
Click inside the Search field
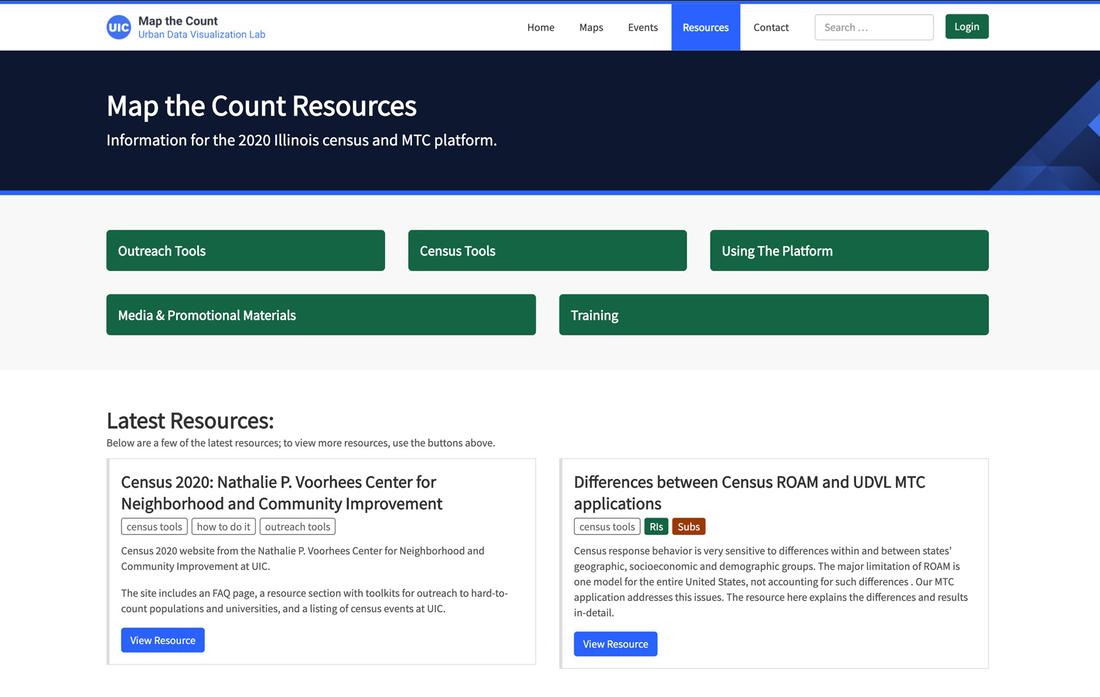[873, 26]
